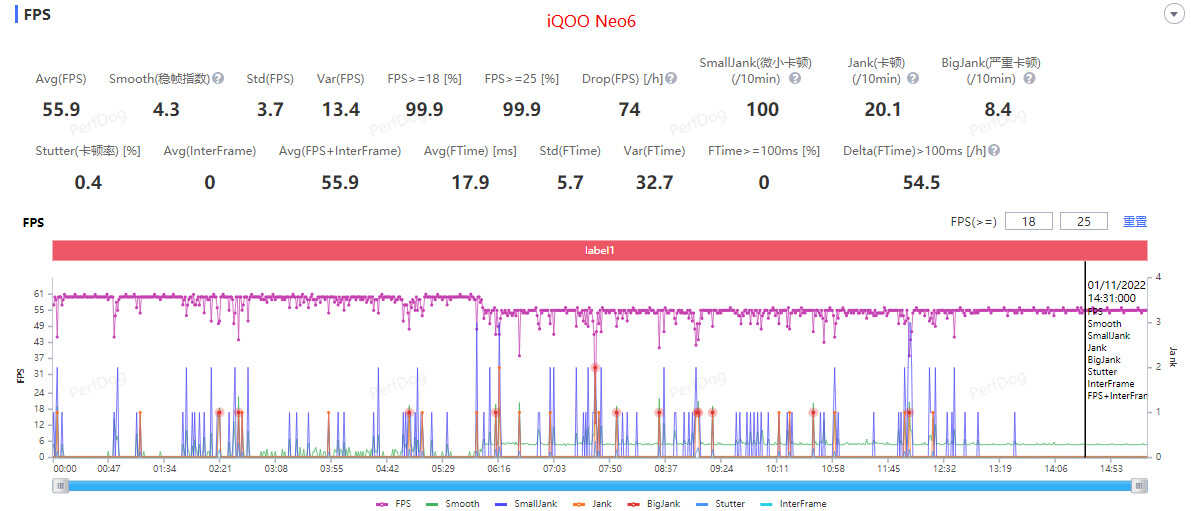Toggle FPS series in legend
The height and width of the screenshot is (511, 1191).
394,504
